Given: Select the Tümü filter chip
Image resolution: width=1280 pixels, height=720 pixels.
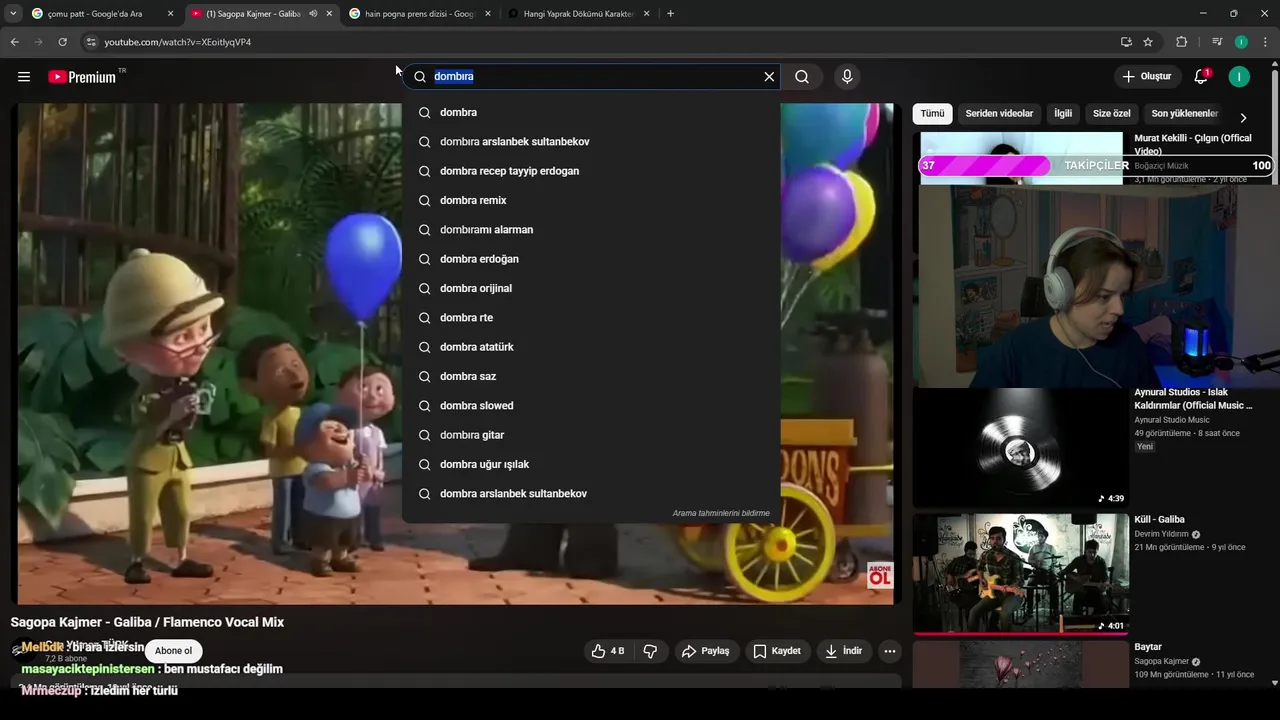Looking at the screenshot, I should [x=932, y=114].
